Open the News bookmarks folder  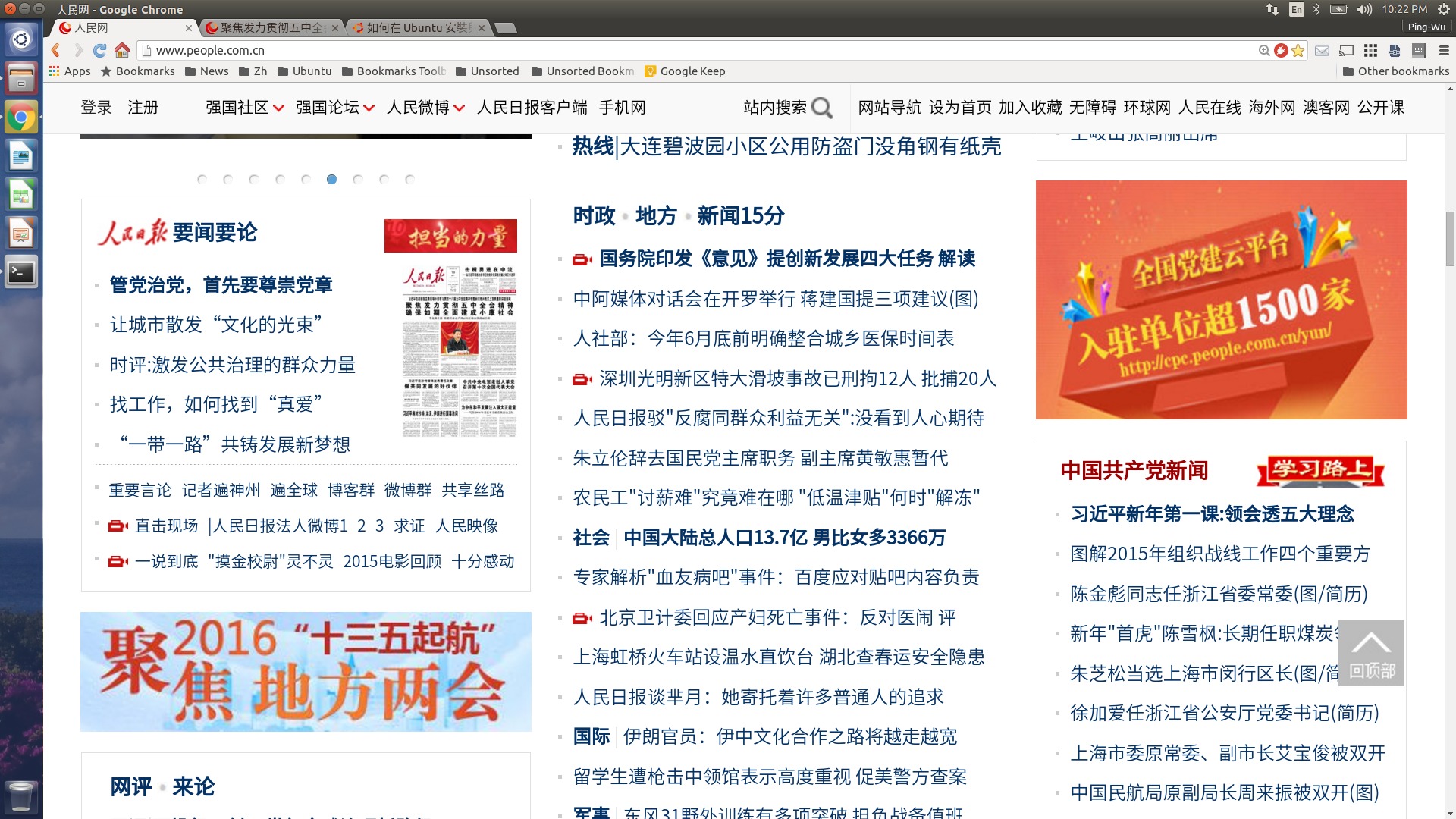pos(206,71)
